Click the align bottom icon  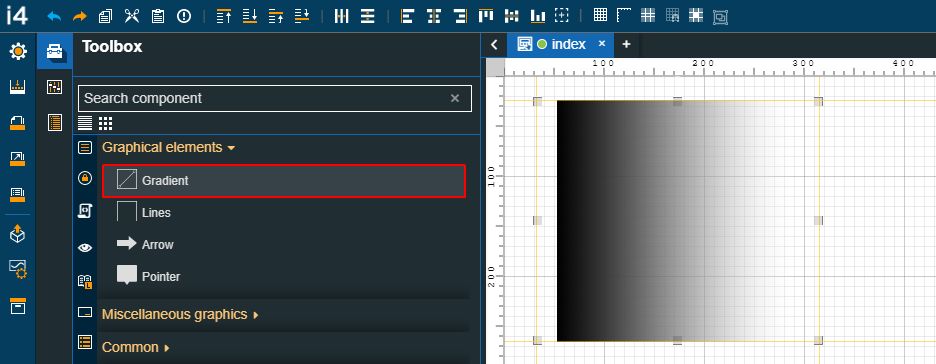coord(538,16)
